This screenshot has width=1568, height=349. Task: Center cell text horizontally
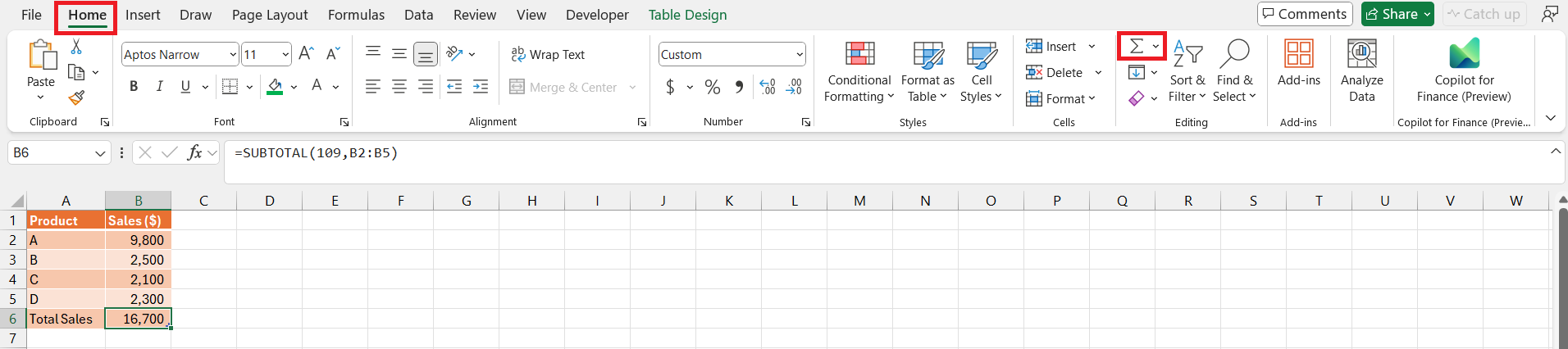399,86
